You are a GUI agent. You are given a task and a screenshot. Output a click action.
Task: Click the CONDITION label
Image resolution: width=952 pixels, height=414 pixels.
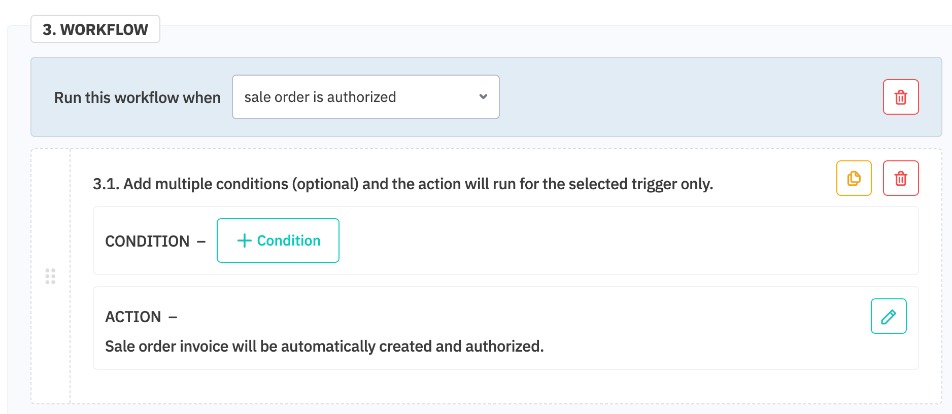pos(147,241)
